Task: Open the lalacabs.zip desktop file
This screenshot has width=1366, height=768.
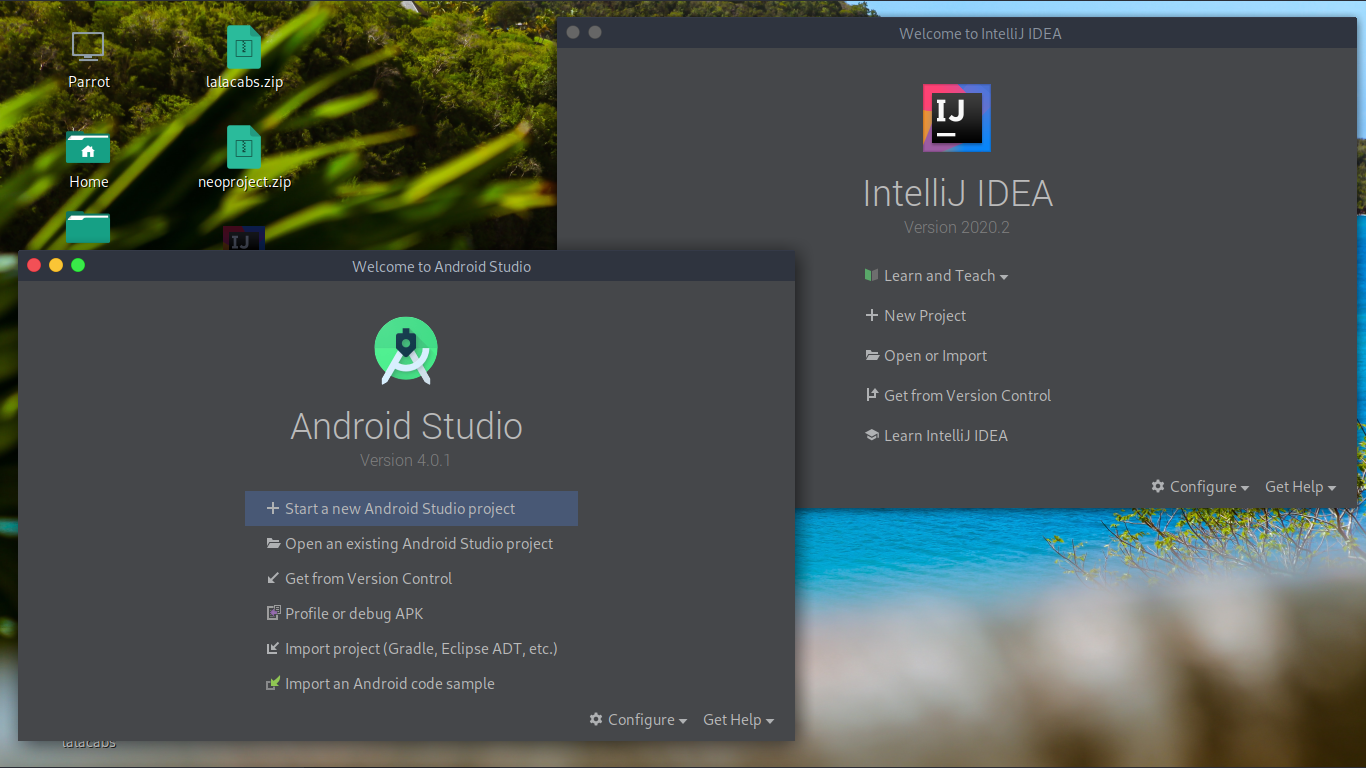Action: coord(243,47)
